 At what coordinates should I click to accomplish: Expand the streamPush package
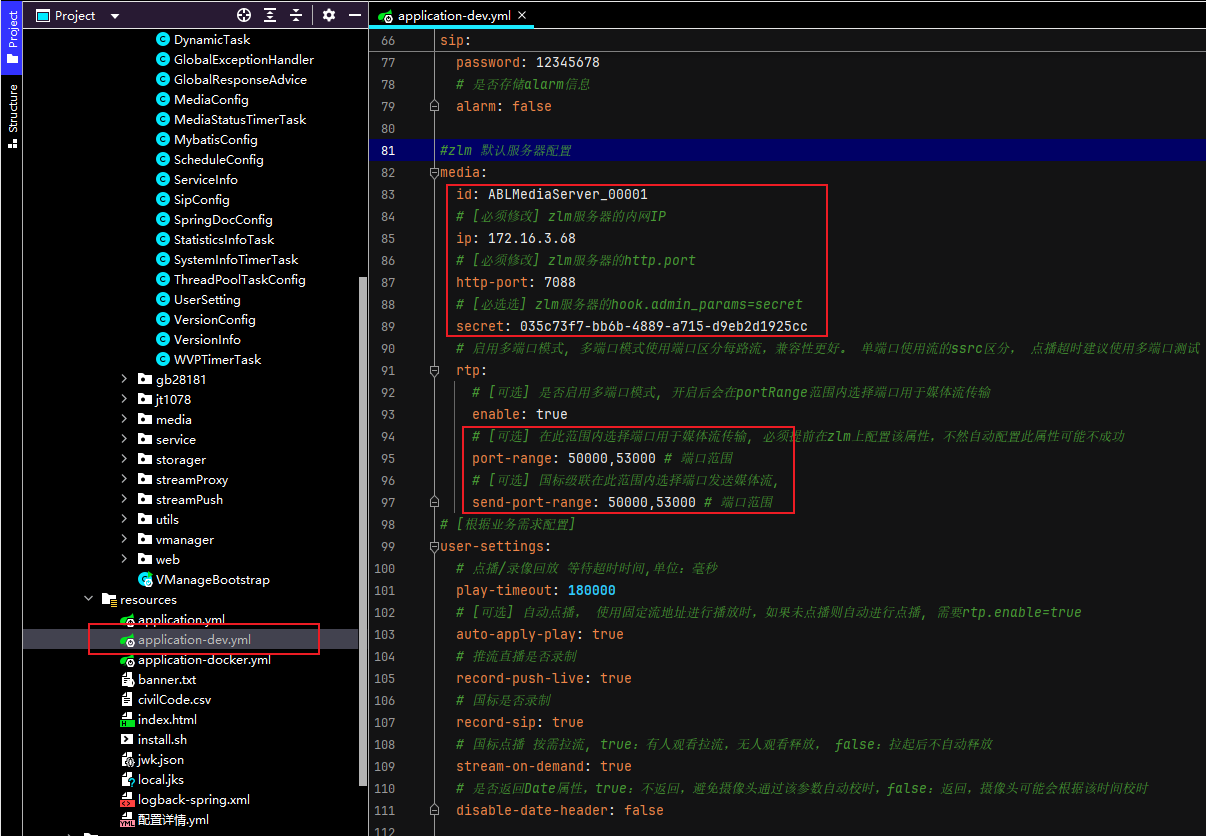click(x=124, y=499)
